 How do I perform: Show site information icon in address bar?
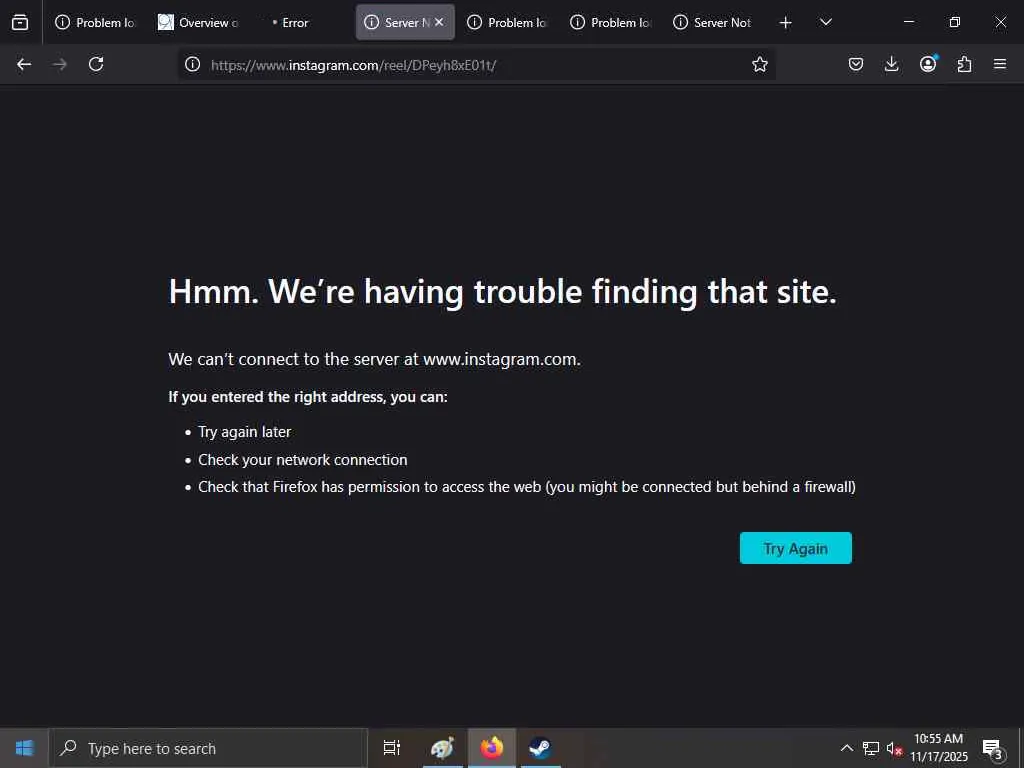pos(192,64)
